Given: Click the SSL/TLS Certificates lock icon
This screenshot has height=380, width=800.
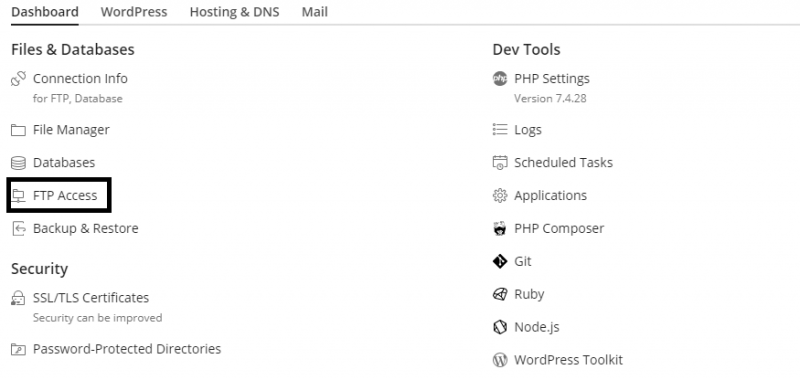Looking at the screenshot, I should click(18, 298).
